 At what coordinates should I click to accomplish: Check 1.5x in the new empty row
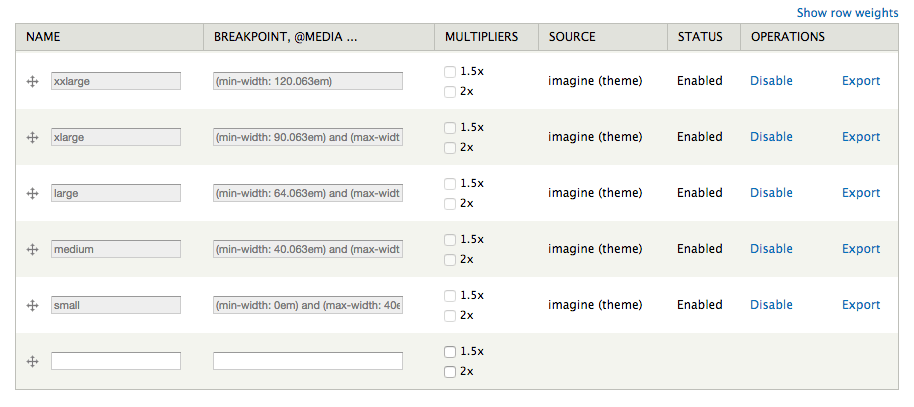click(x=449, y=352)
